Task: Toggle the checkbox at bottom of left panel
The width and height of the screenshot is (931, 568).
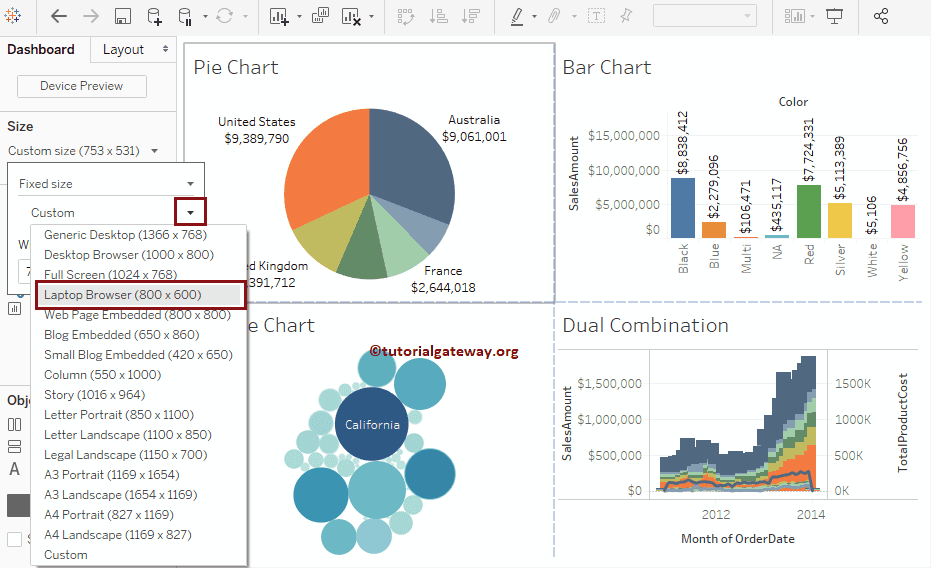Action: 14,540
